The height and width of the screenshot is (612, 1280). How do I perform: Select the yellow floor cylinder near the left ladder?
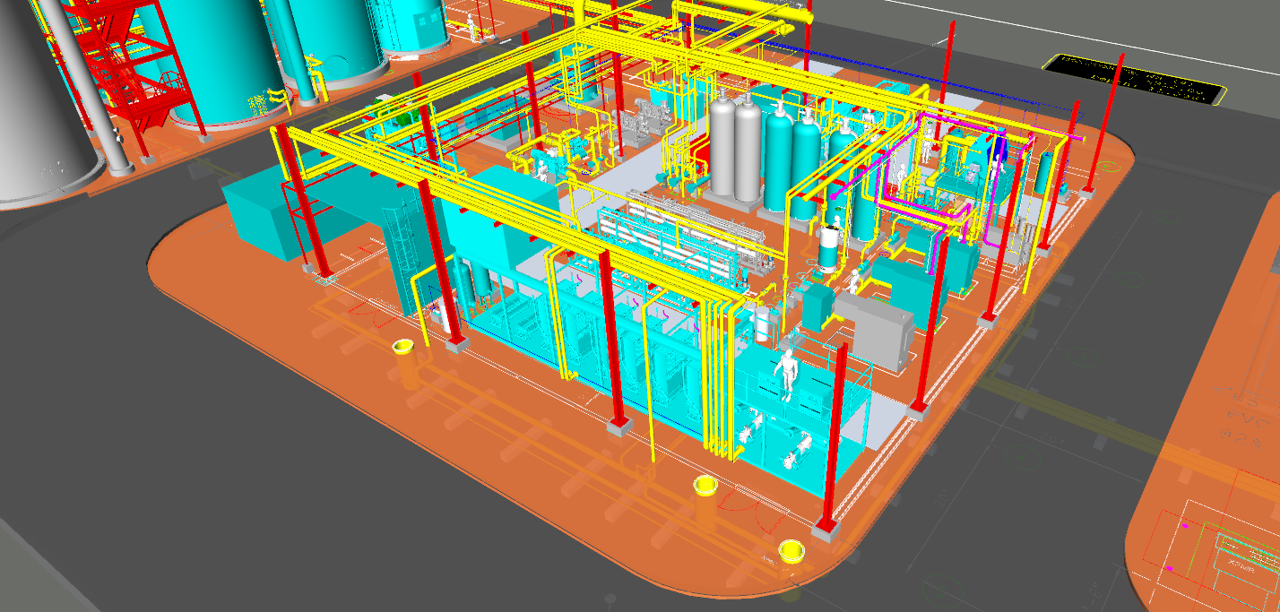point(404,347)
